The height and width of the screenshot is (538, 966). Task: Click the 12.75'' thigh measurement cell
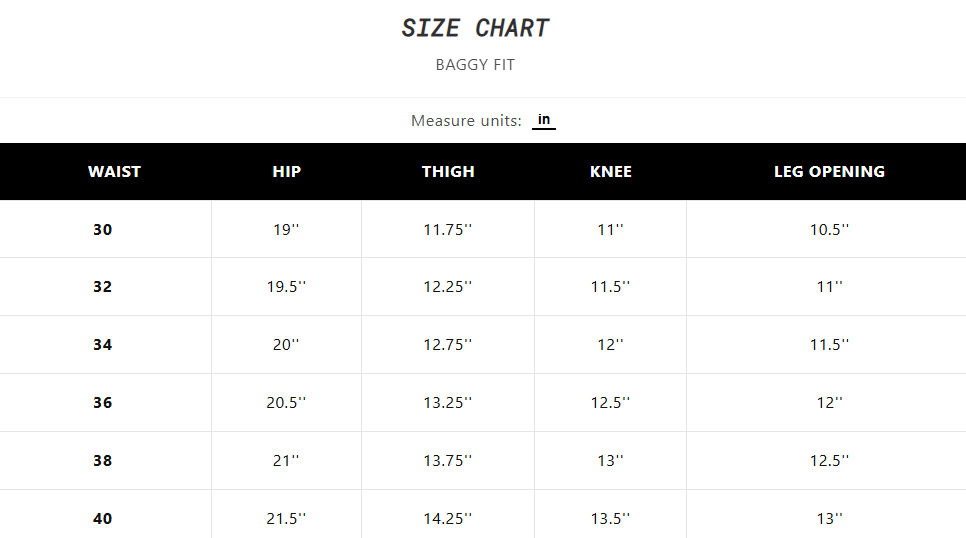point(447,345)
